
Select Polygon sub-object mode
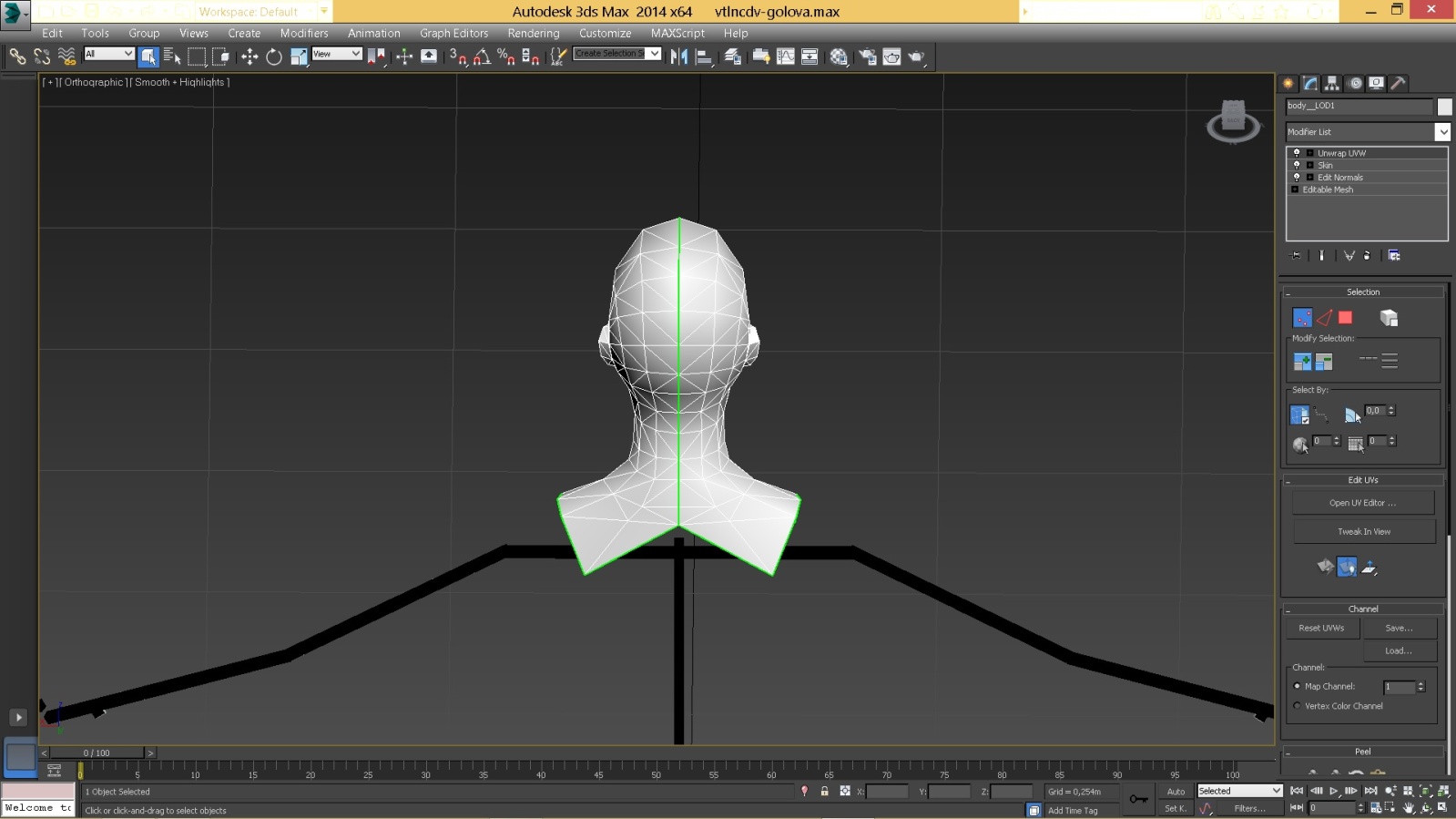[x=1345, y=318]
